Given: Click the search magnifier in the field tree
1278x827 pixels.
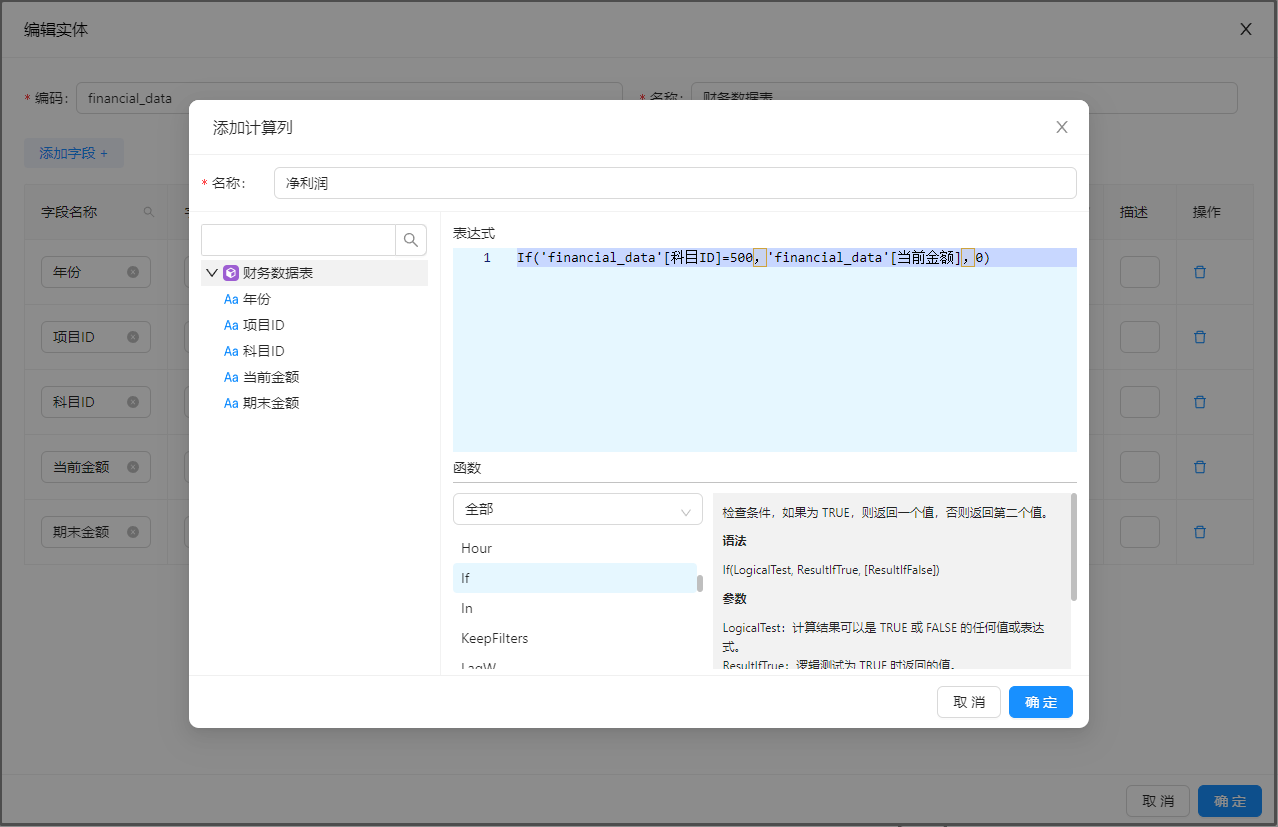Looking at the screenshot, I should [x=411, y=240].
